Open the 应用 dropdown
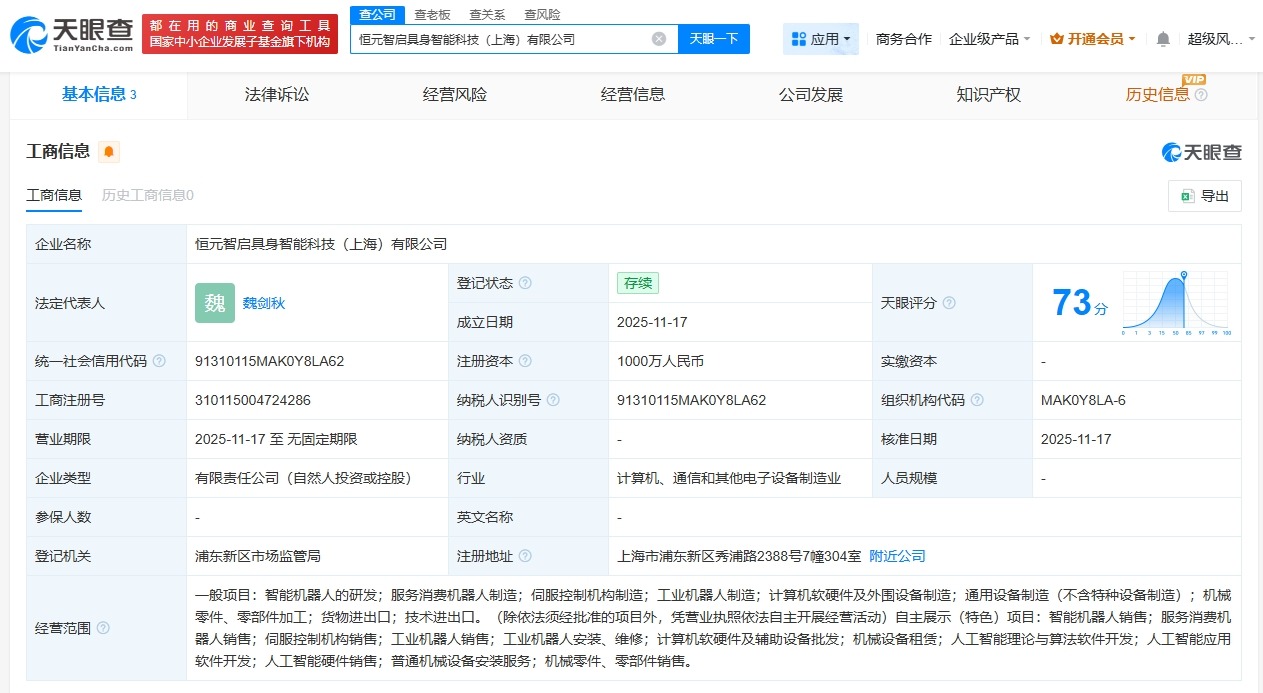Screen dimensions: 1263x693 click(x=819, y=38)
